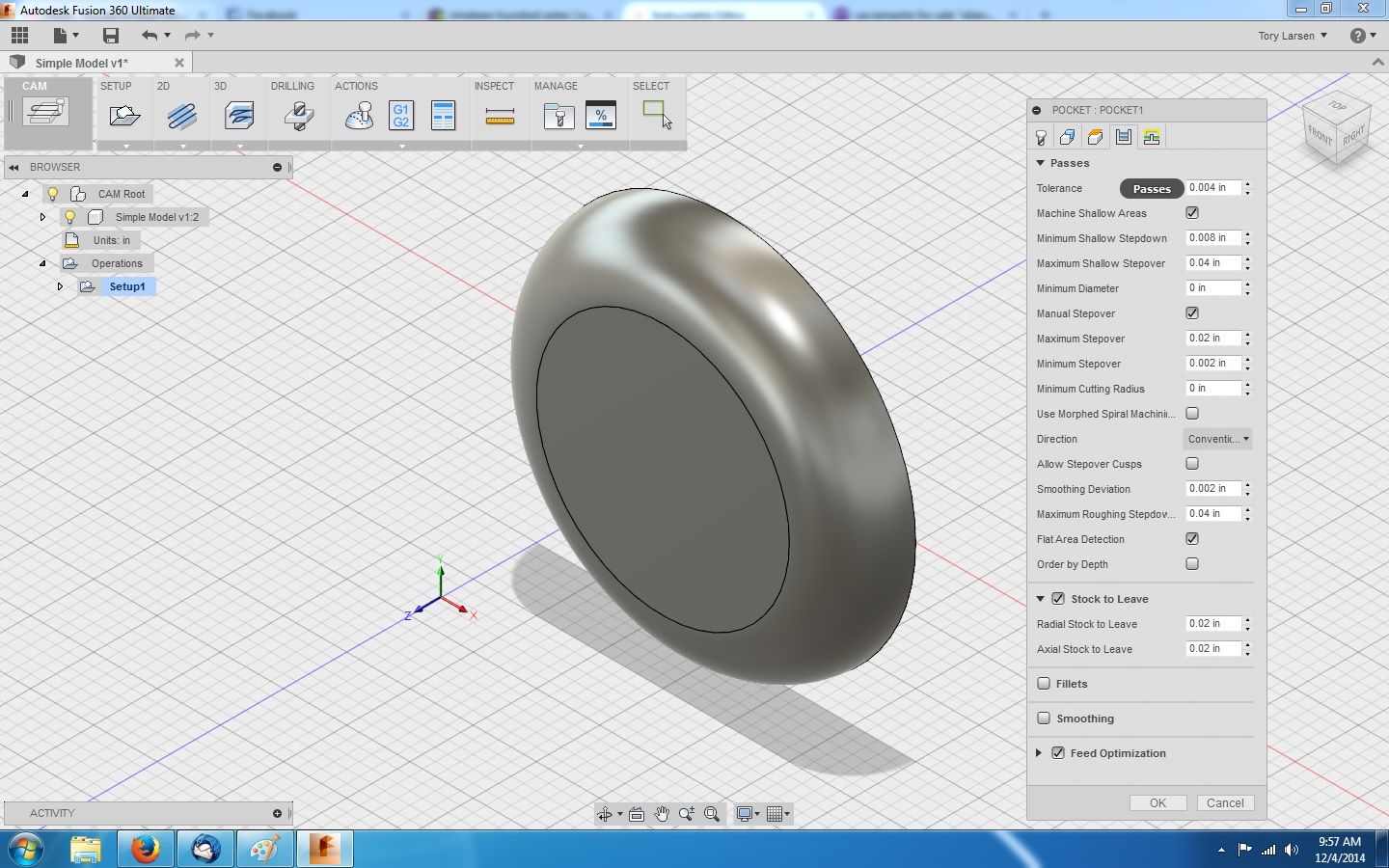Viewport: 1389px width, 868px height.
Task: Open the Direction dropdown set to Conventional
Action: 1216,439
